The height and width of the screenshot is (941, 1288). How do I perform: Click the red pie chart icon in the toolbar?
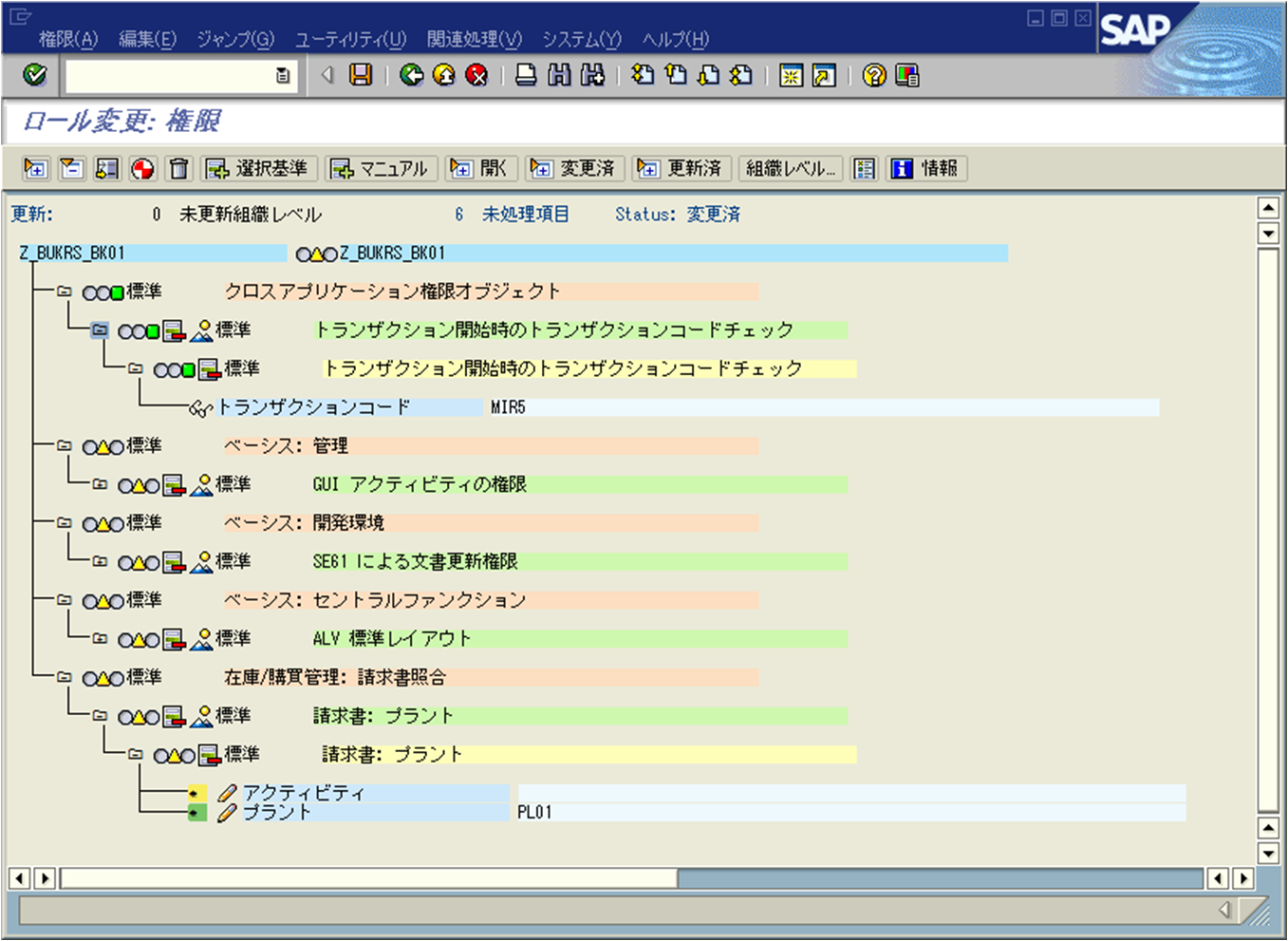pyautogui.click(x=140, y=168)
